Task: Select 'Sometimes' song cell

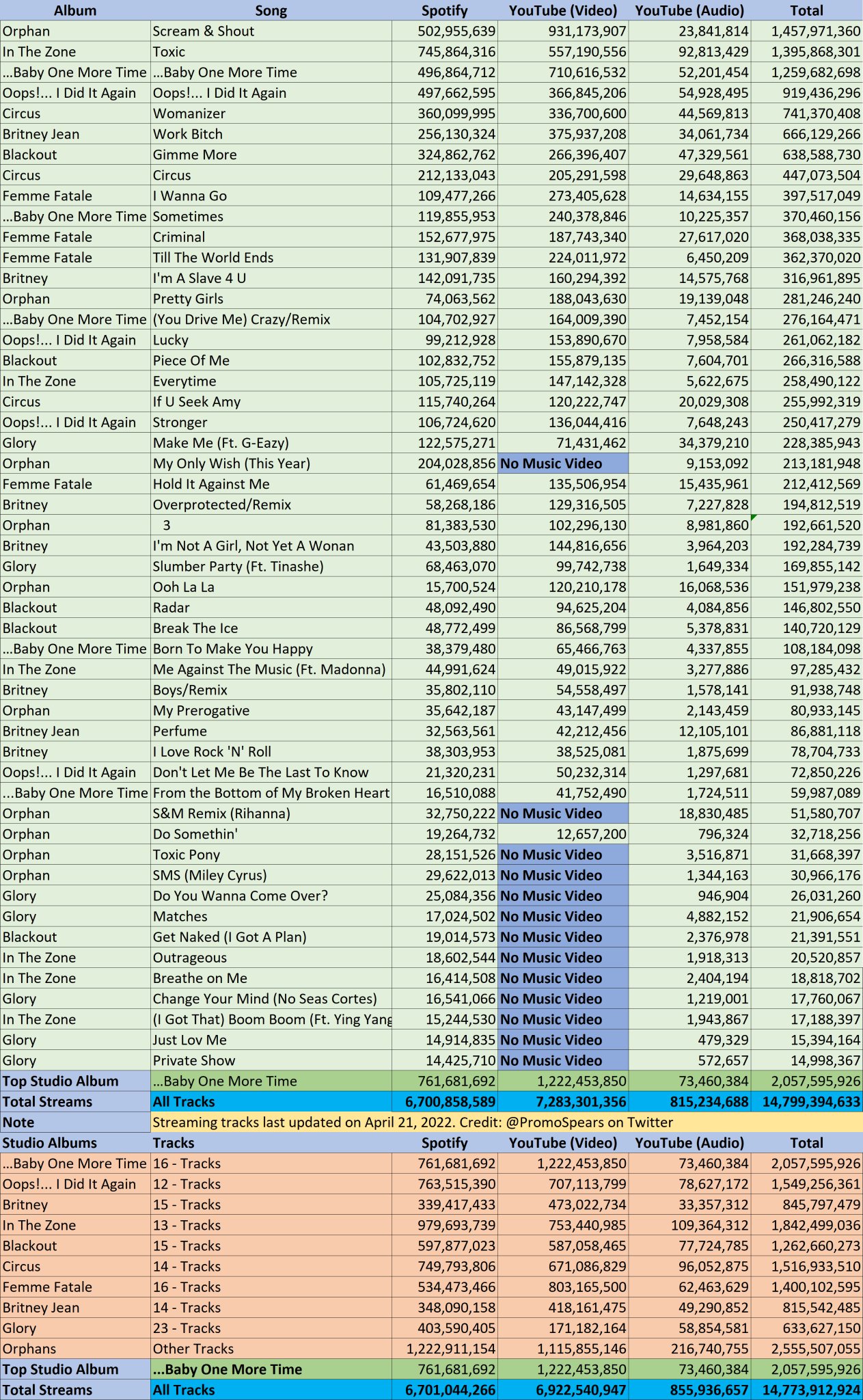Action: click(271, 216)
